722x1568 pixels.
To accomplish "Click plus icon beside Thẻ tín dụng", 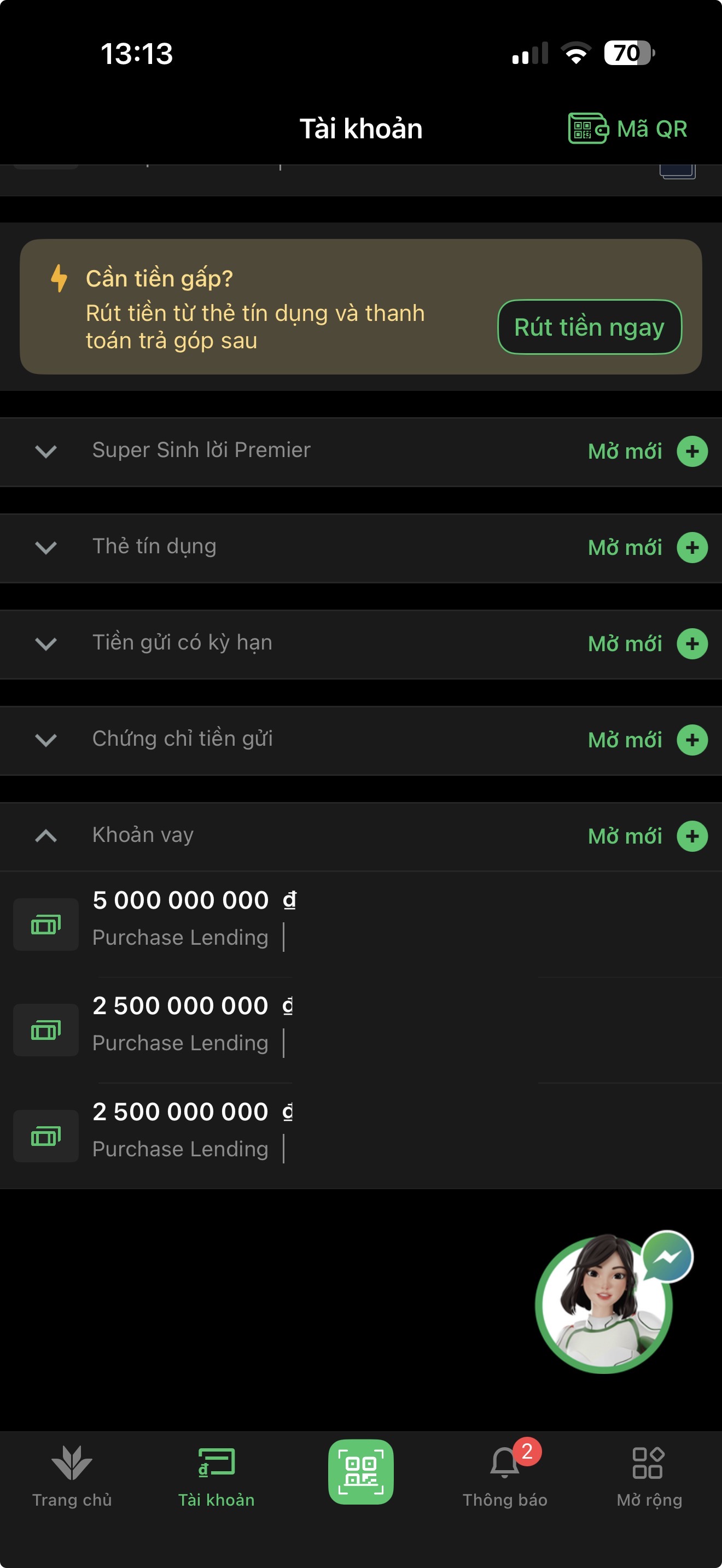I will click(692, 547).
